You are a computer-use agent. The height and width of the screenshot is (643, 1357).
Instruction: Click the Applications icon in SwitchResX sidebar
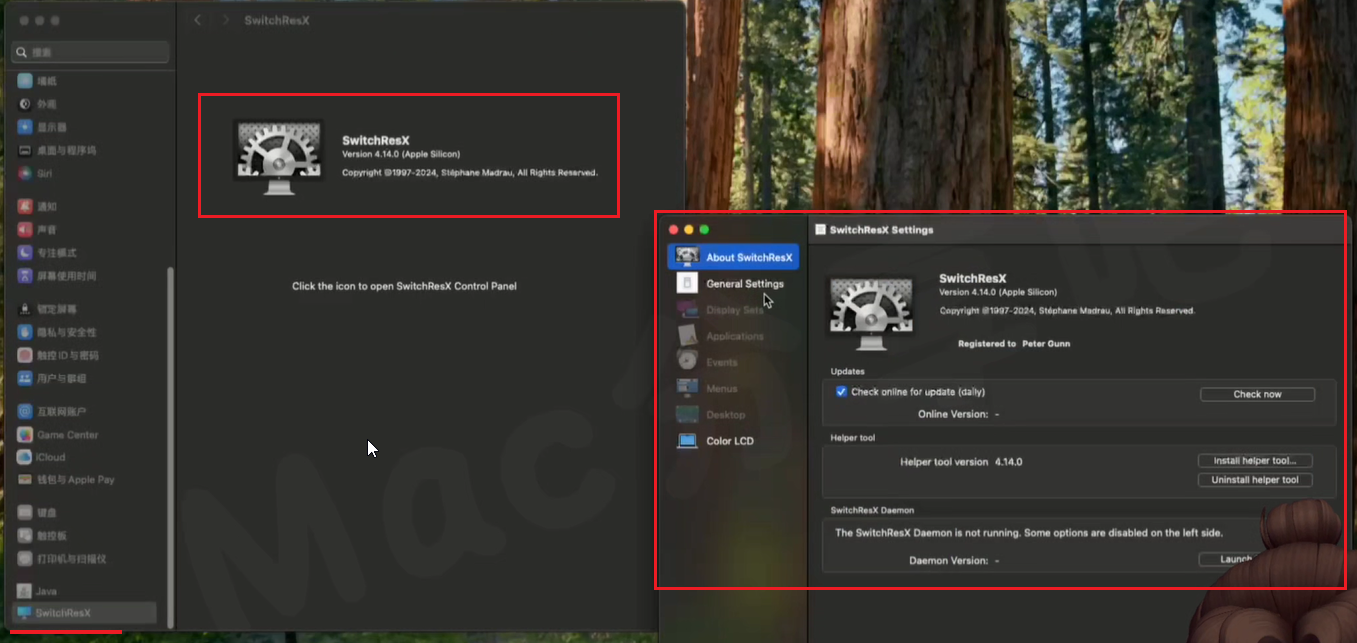coord(687,336)
